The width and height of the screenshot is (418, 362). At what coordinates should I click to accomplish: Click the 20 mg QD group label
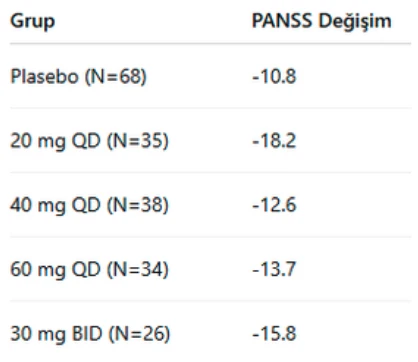(55, 141)
